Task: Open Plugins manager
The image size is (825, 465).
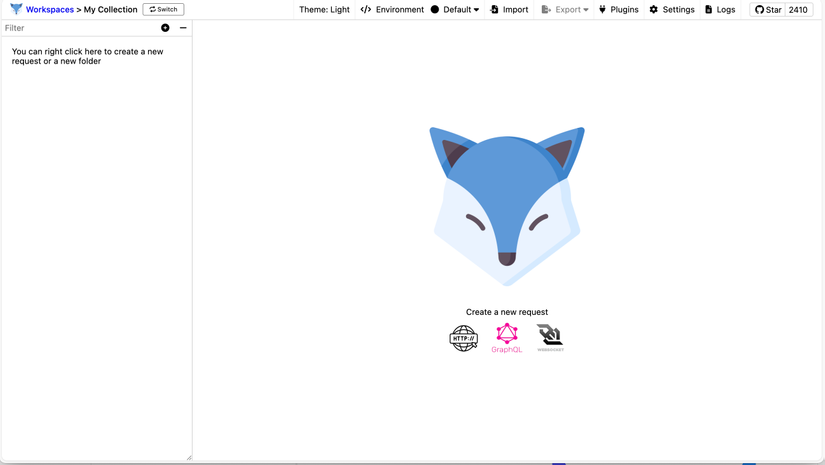Action: click(619, 9)
